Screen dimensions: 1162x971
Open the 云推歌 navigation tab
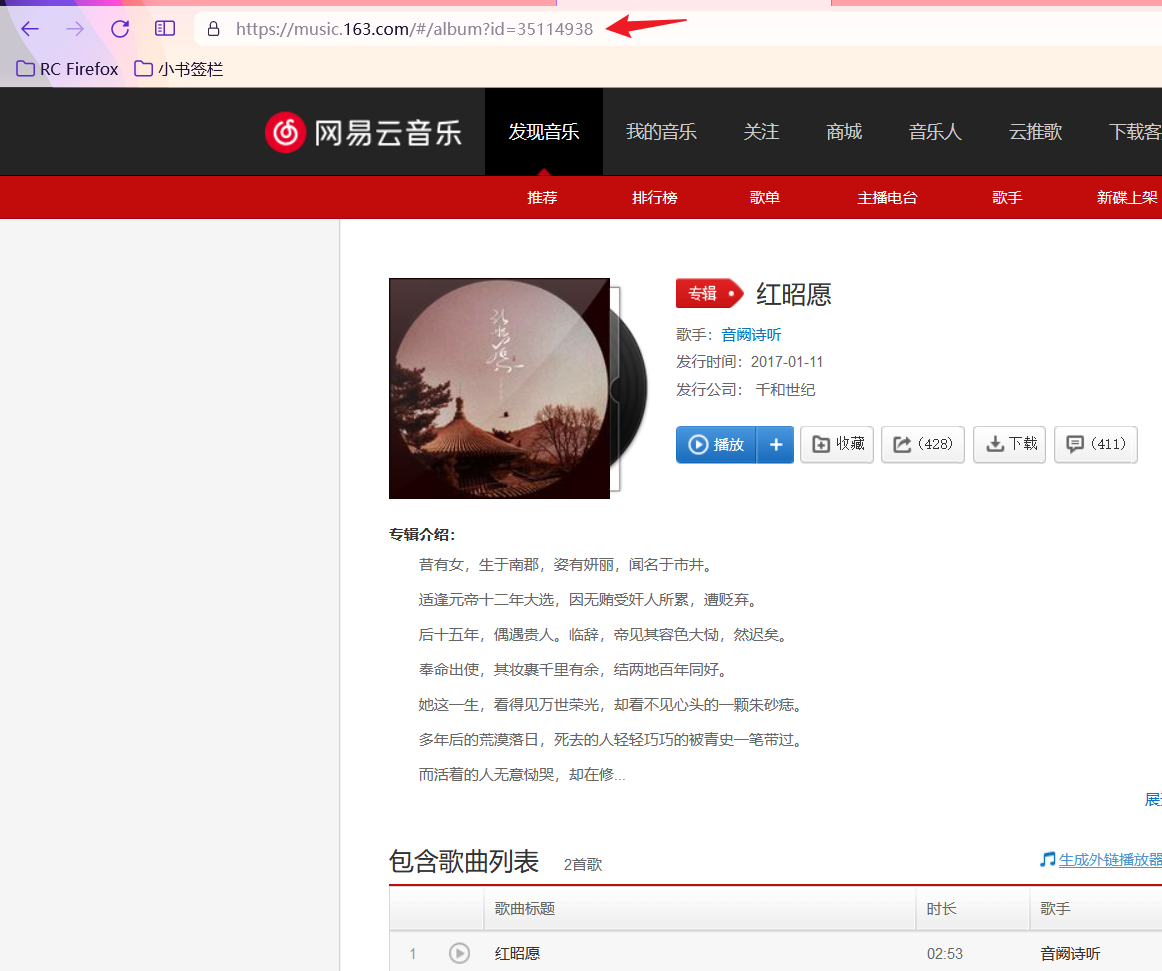[x=1035, y=132]
